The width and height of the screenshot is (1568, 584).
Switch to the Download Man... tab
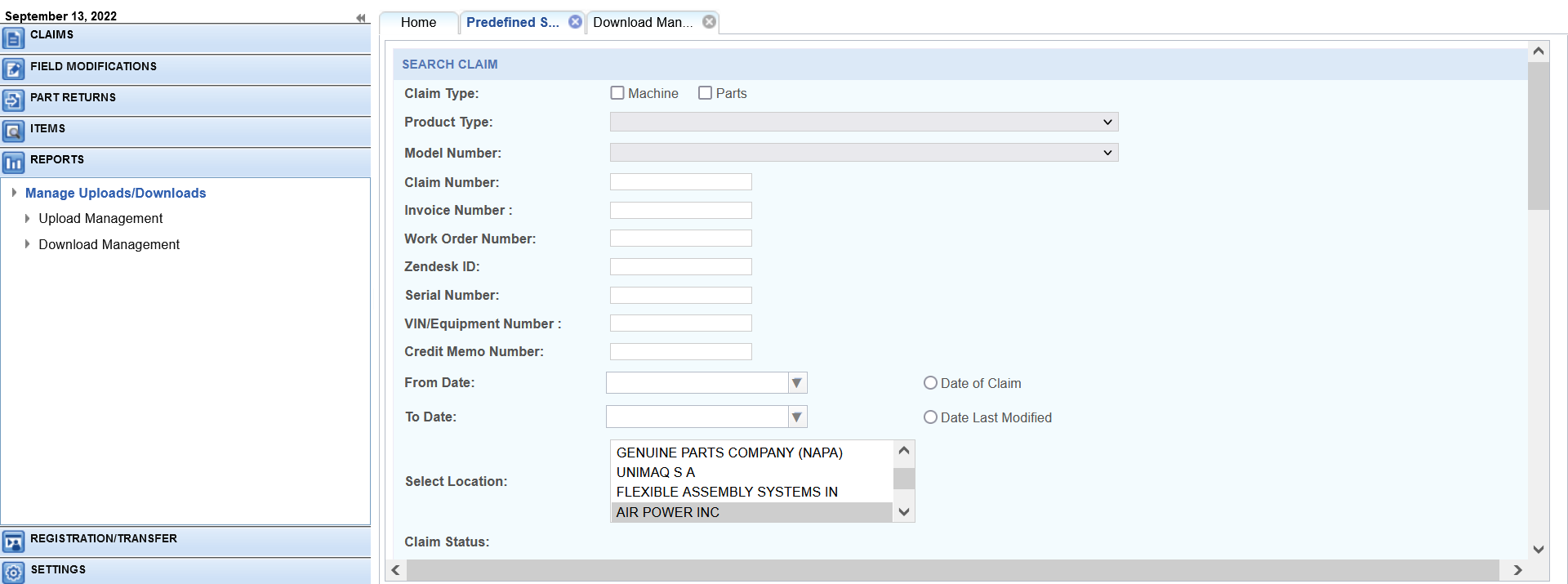point(643,23)
